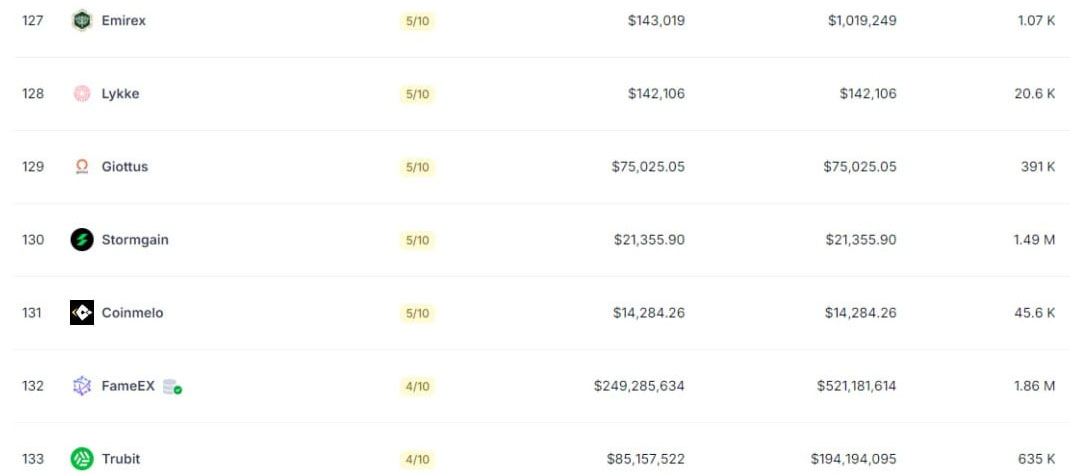
Task: Open the Emirex exchange page
Action: [x=124, y=20]
